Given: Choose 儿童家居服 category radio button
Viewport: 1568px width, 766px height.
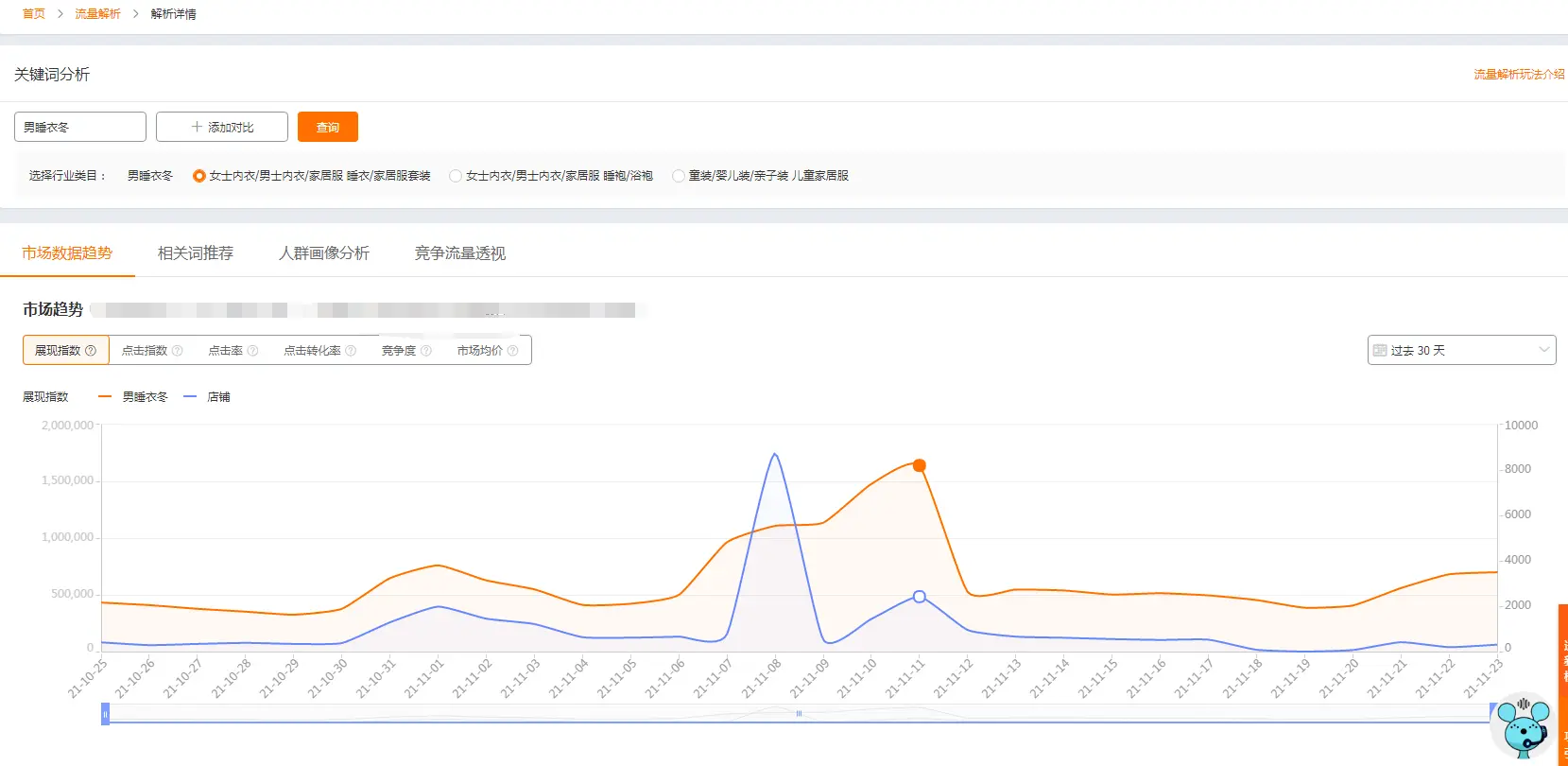Looking at the screenshot, I should coord(679,176).
